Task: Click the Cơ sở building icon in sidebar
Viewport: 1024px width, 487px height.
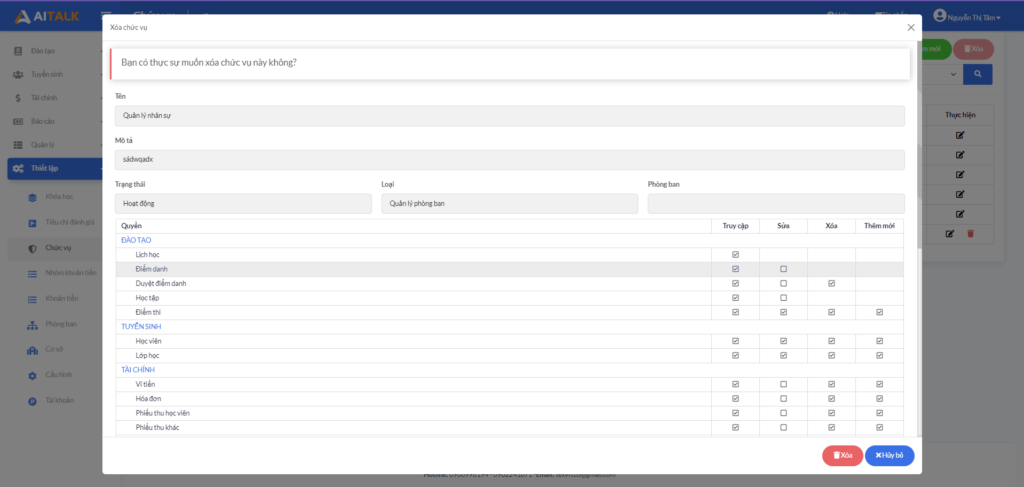Action: 32,350
